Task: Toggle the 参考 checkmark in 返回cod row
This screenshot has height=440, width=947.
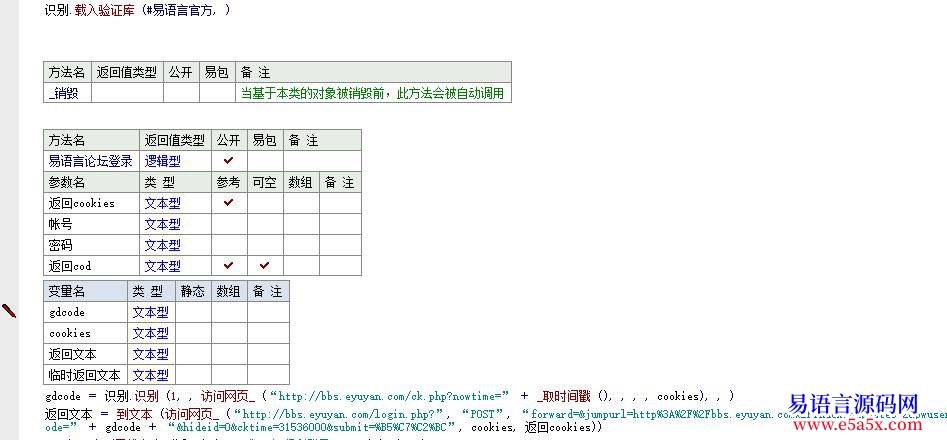Action: coord(228,265)
